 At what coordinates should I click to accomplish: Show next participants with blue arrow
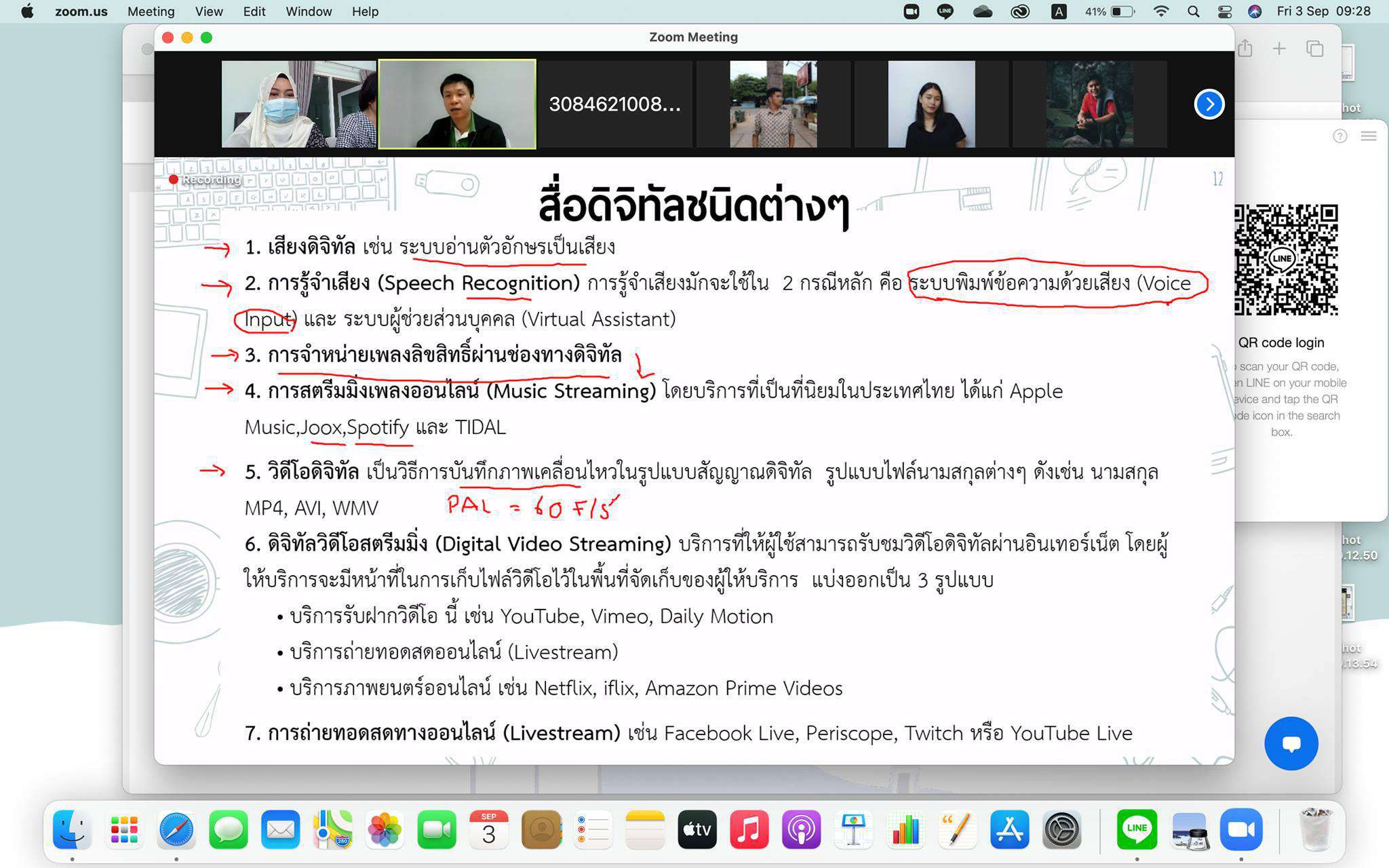1209,104
